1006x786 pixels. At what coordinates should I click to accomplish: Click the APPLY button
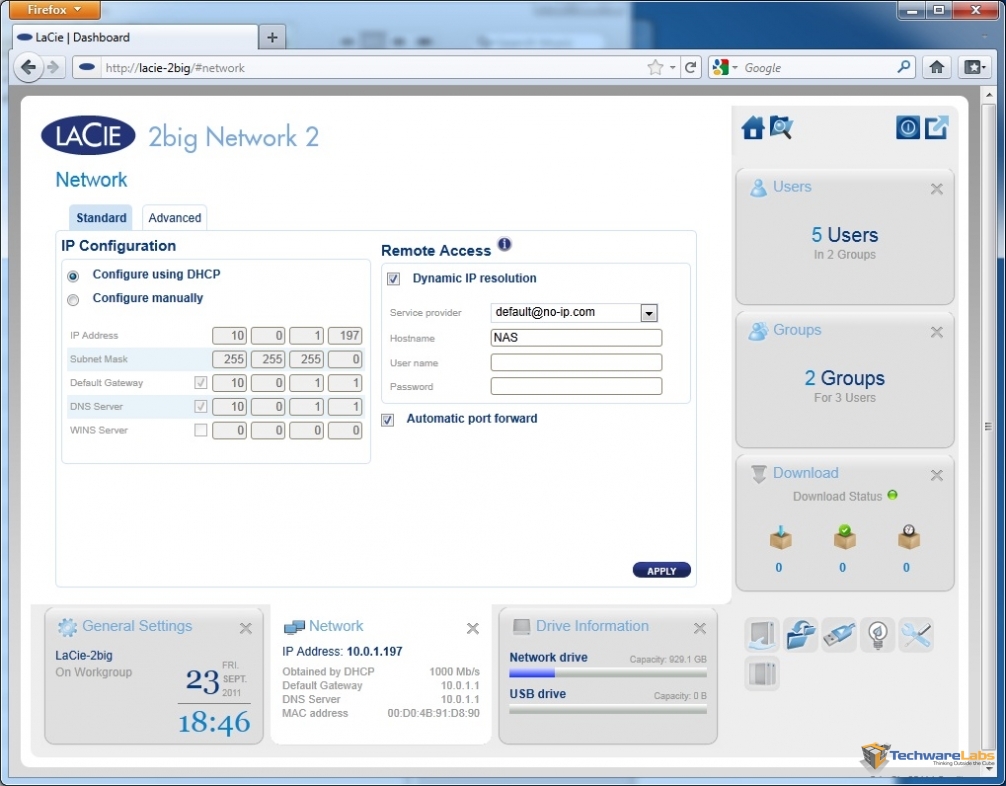point(661,570)
